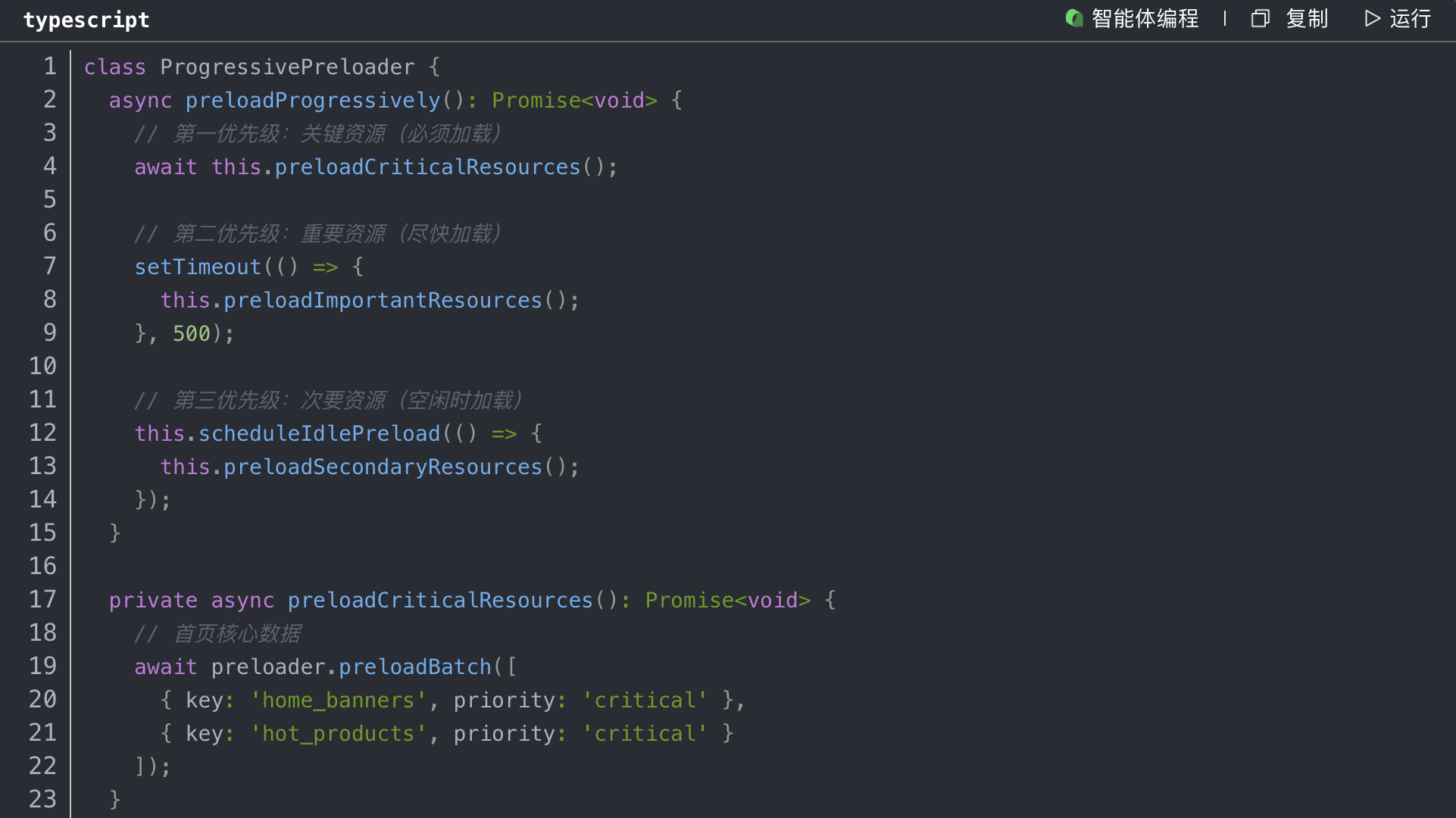Click the setTimeout function call
Screen dimensions: 1456x818
pyautogui.click(x=198, y=267)
